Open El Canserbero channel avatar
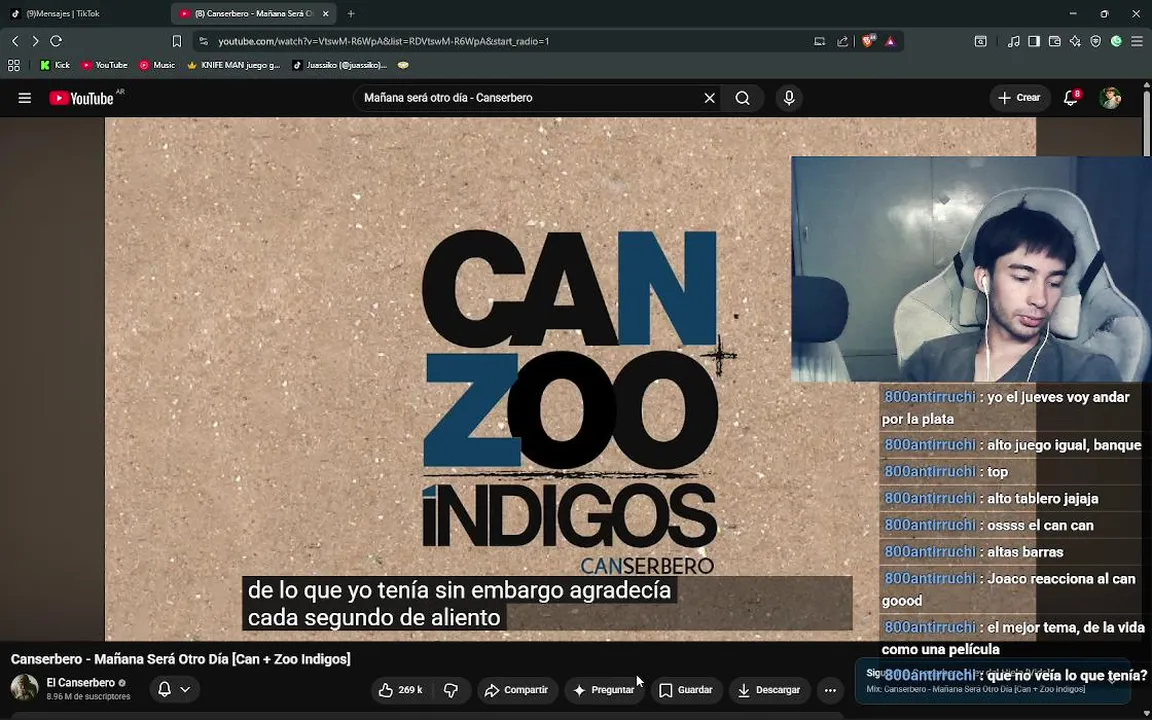This screenshot has height=720, width=1152. click(24, 688)
